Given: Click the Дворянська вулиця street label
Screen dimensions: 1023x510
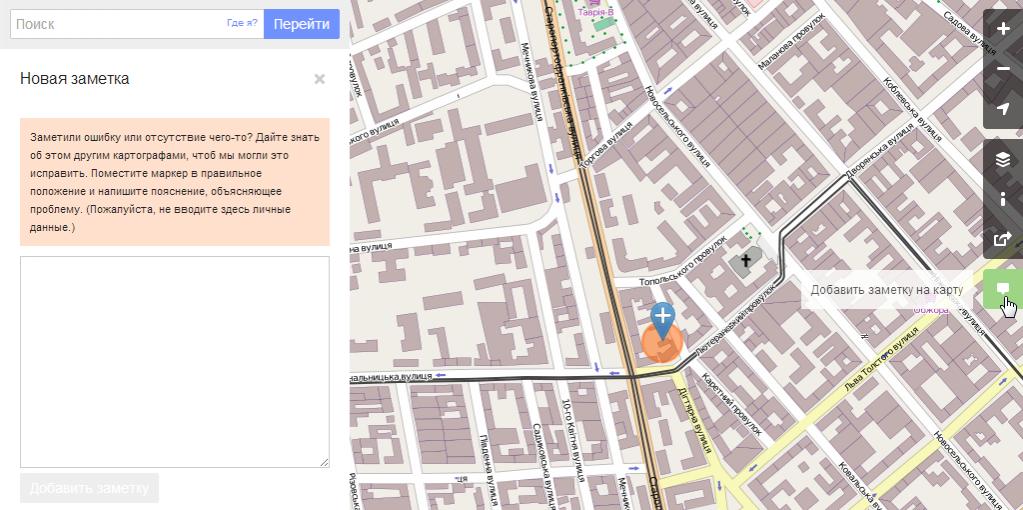Looking at the screenshot, I should tap(881, 149).
